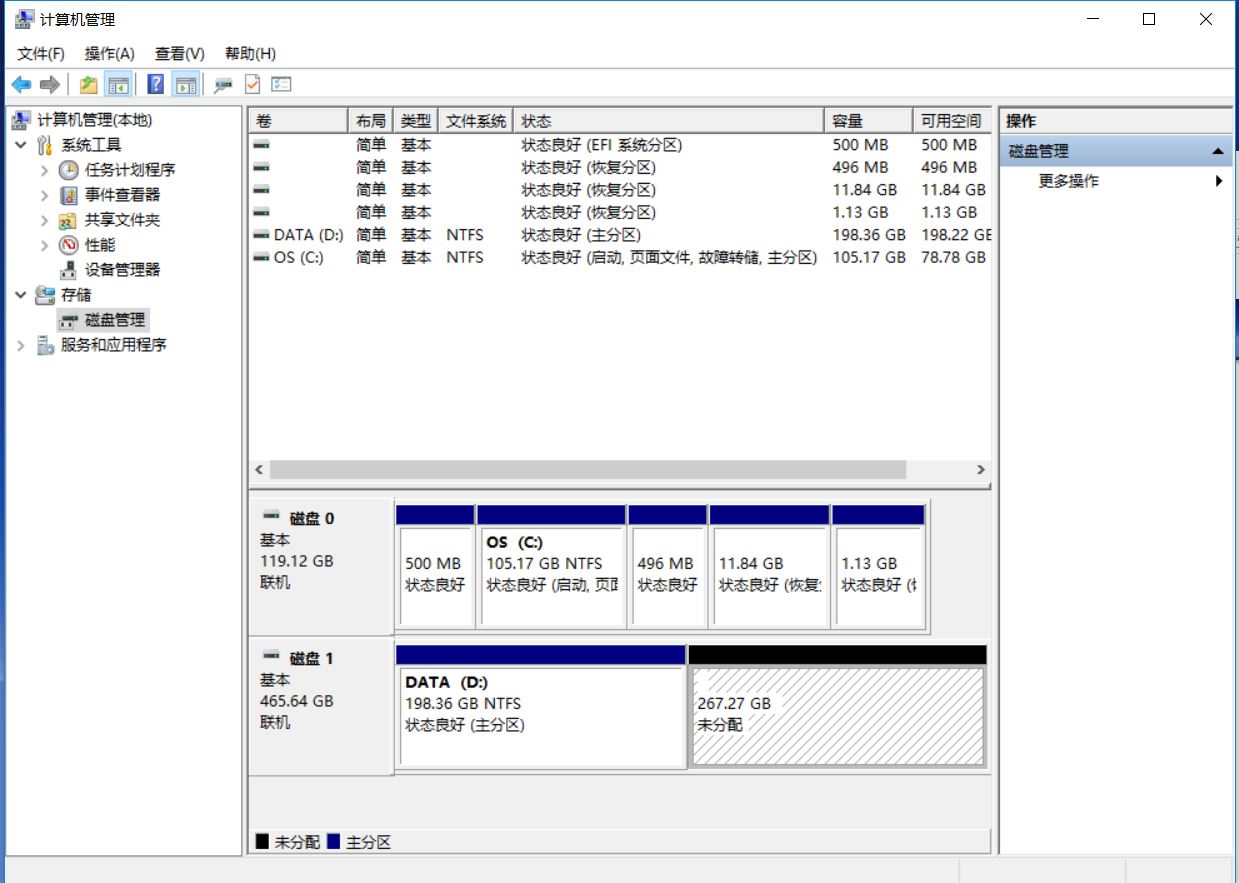Image resolution: width=1239 pixels, height=883 pixels.
Task: Select the 1.13 GB partition block on disk 0
Action: (878, 566)
